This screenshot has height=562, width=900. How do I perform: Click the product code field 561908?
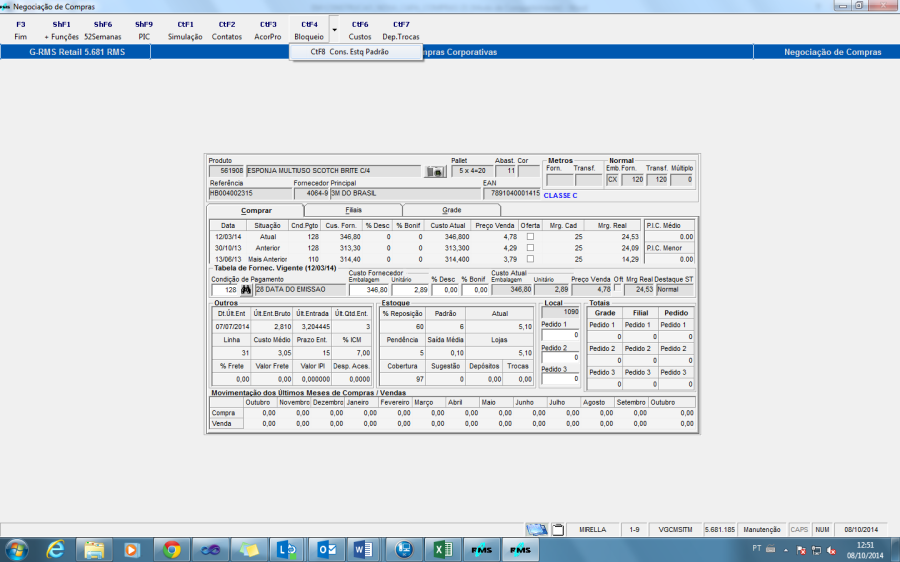[227, 171]
